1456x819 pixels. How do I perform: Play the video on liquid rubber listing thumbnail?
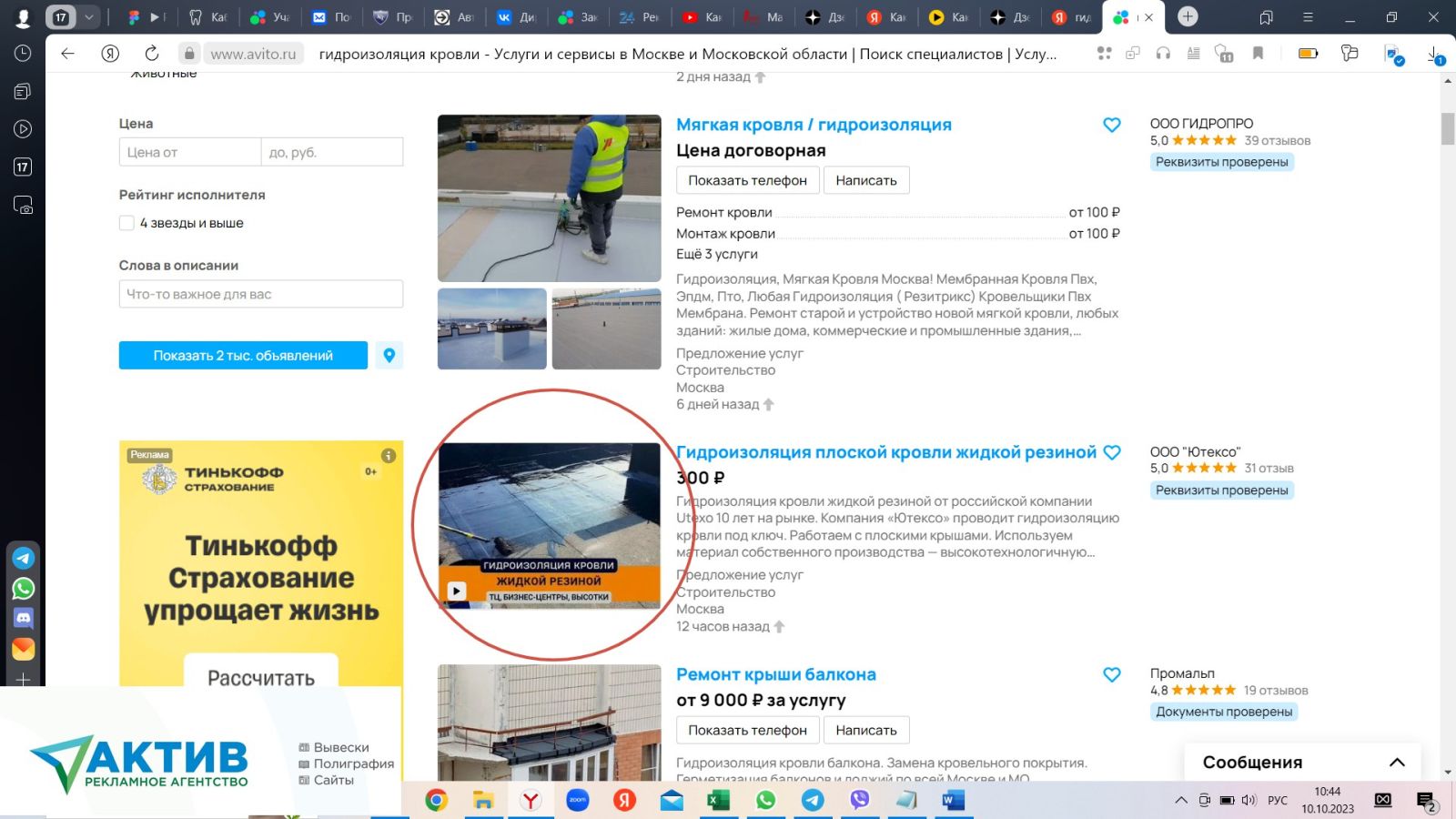[x=457, y=591]
